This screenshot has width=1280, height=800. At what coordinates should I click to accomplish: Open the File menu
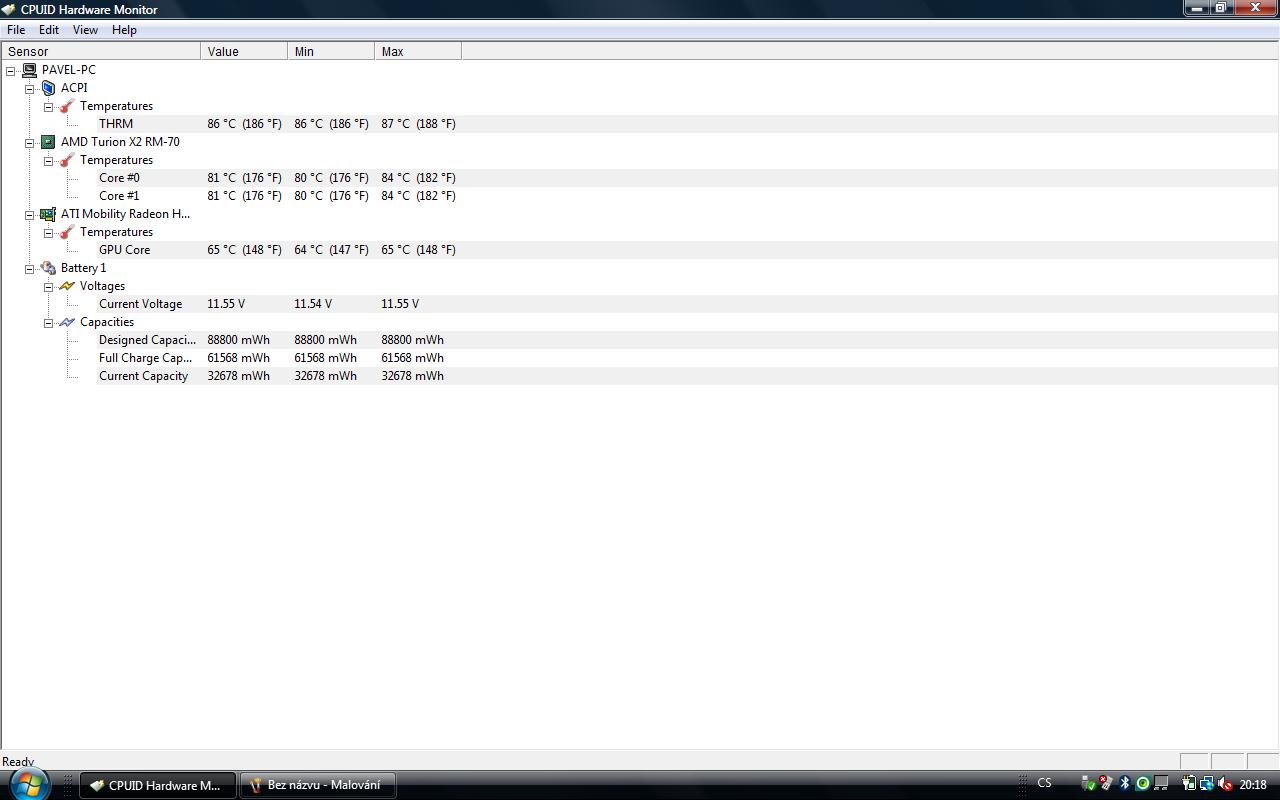coord(16,30)
